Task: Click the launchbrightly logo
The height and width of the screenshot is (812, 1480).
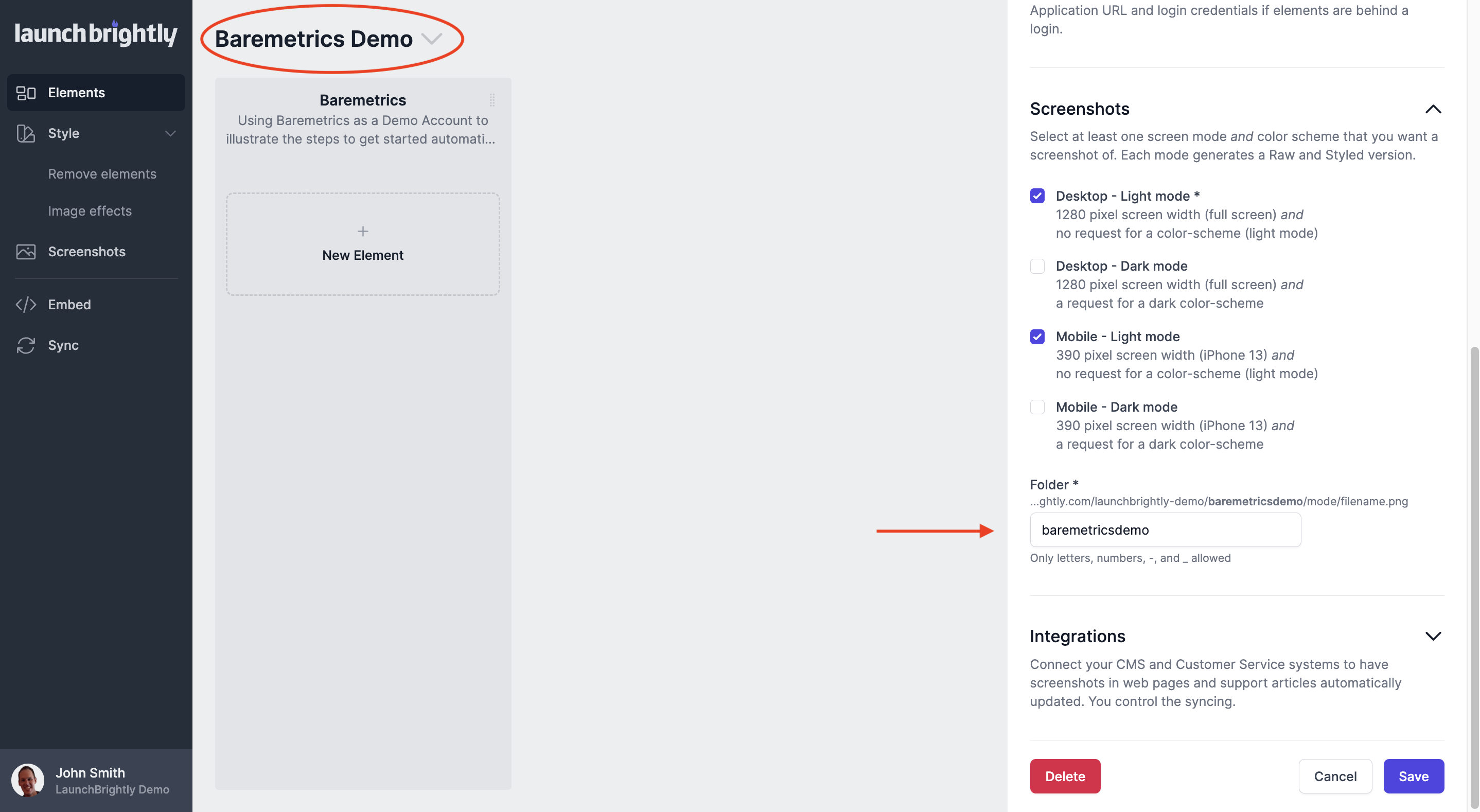Action: point(96,33)
